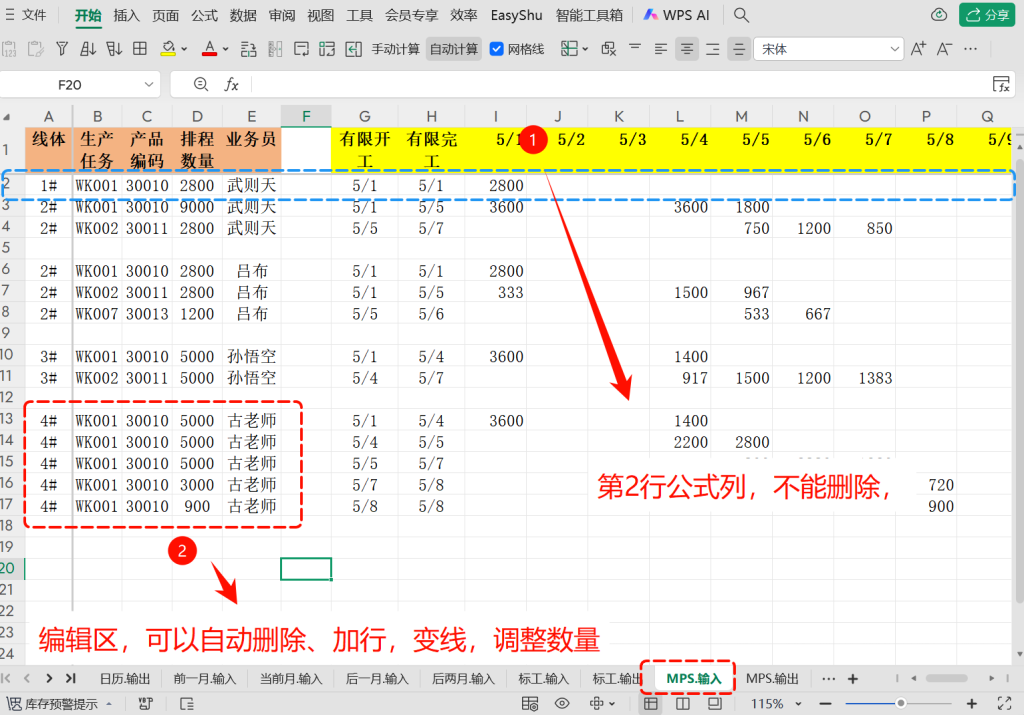The image size is (1024, 715).
Task: Open the 会员专享 tab
Action: pyautogui.click(x=411, y=15)
